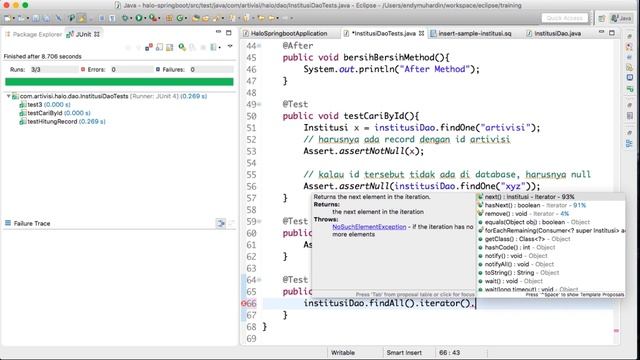Select hasNext() proposal in autocomplete list

click(x=551, y=205)
